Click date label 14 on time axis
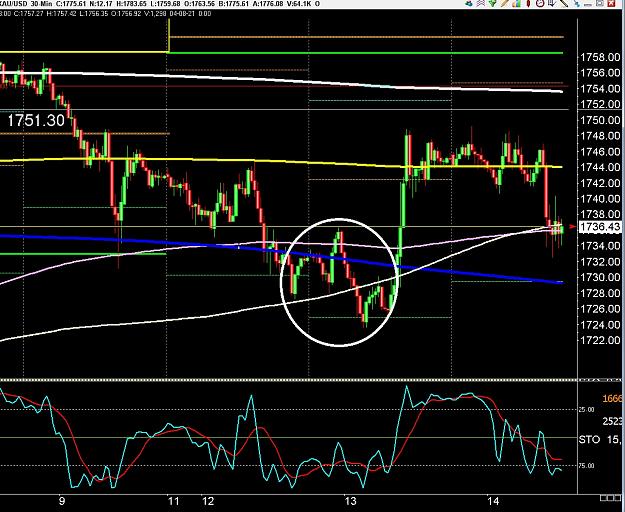 494,501
